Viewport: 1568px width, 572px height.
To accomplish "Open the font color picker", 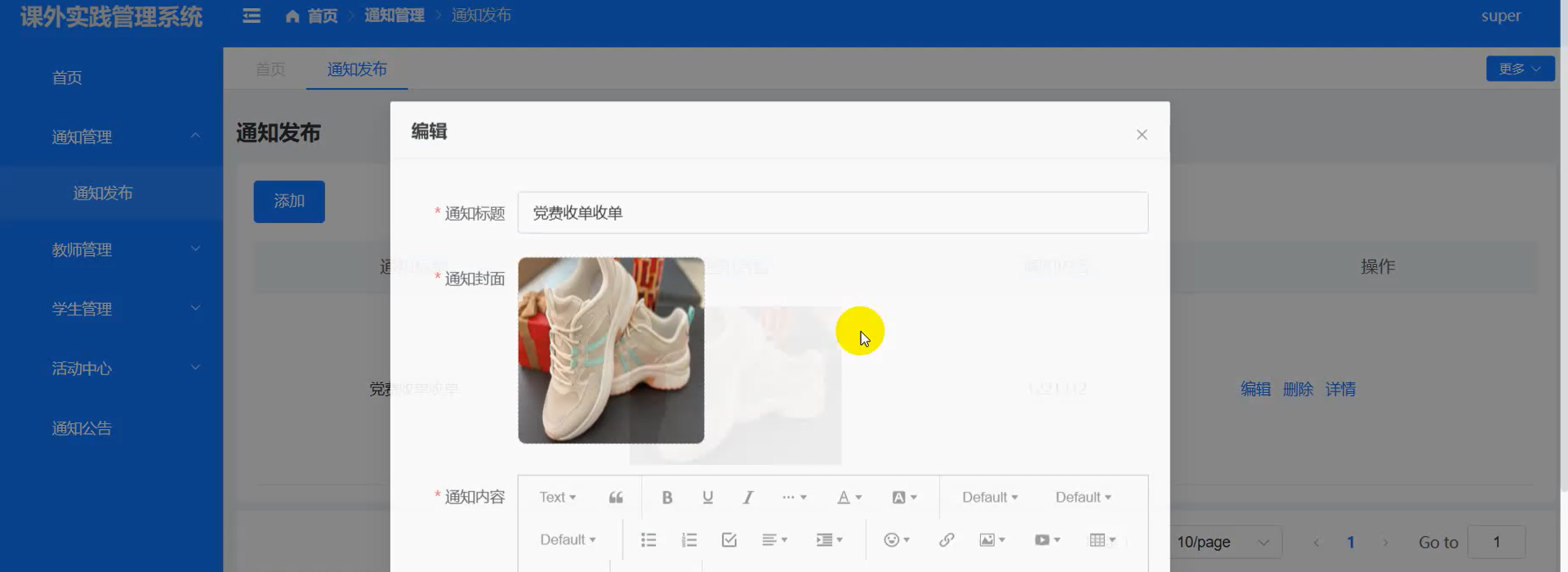I will tap(849, 497).
